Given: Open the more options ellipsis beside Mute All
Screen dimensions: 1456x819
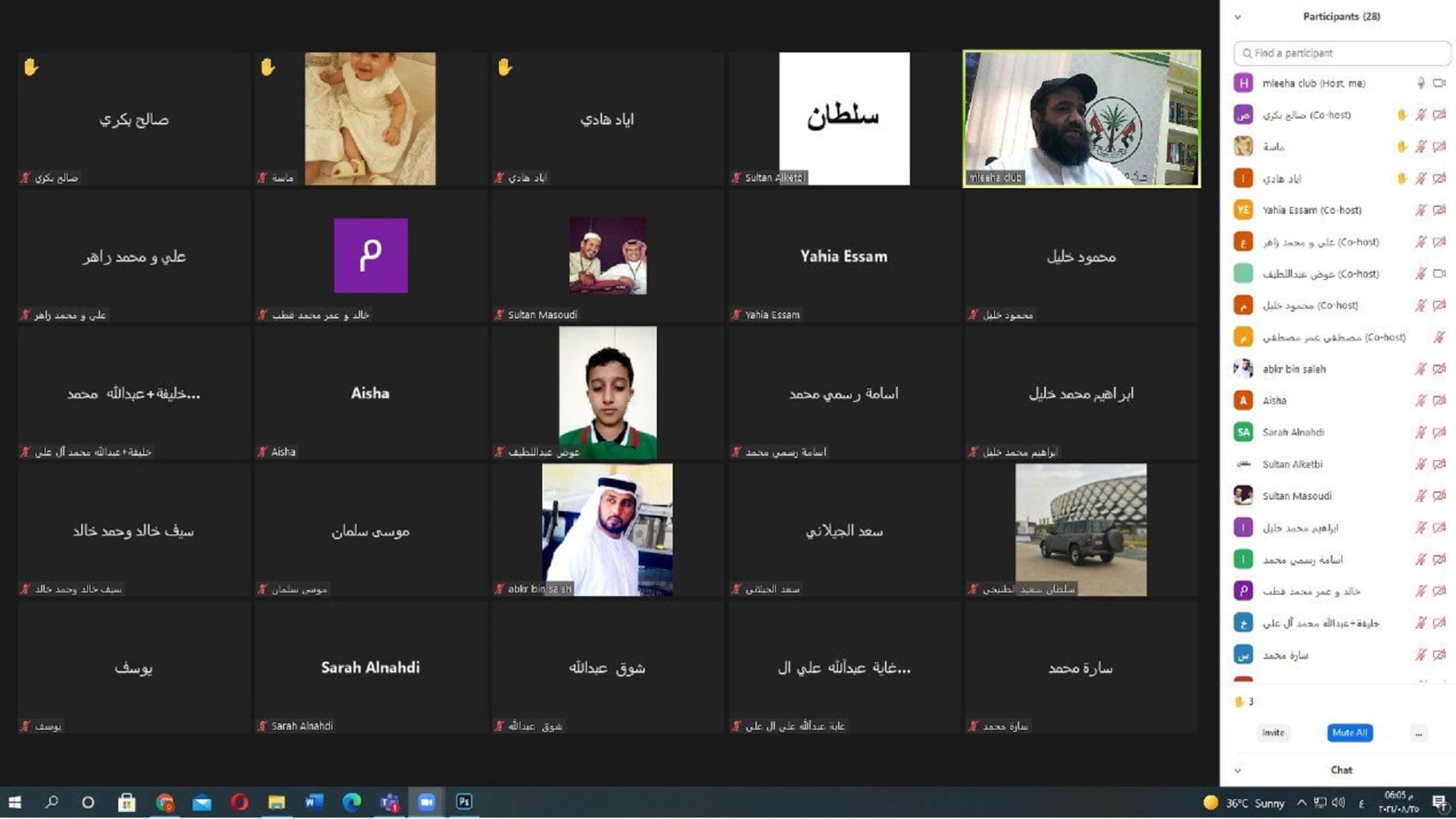Looking at the screenshot, I should click(x=1418, y=733).
